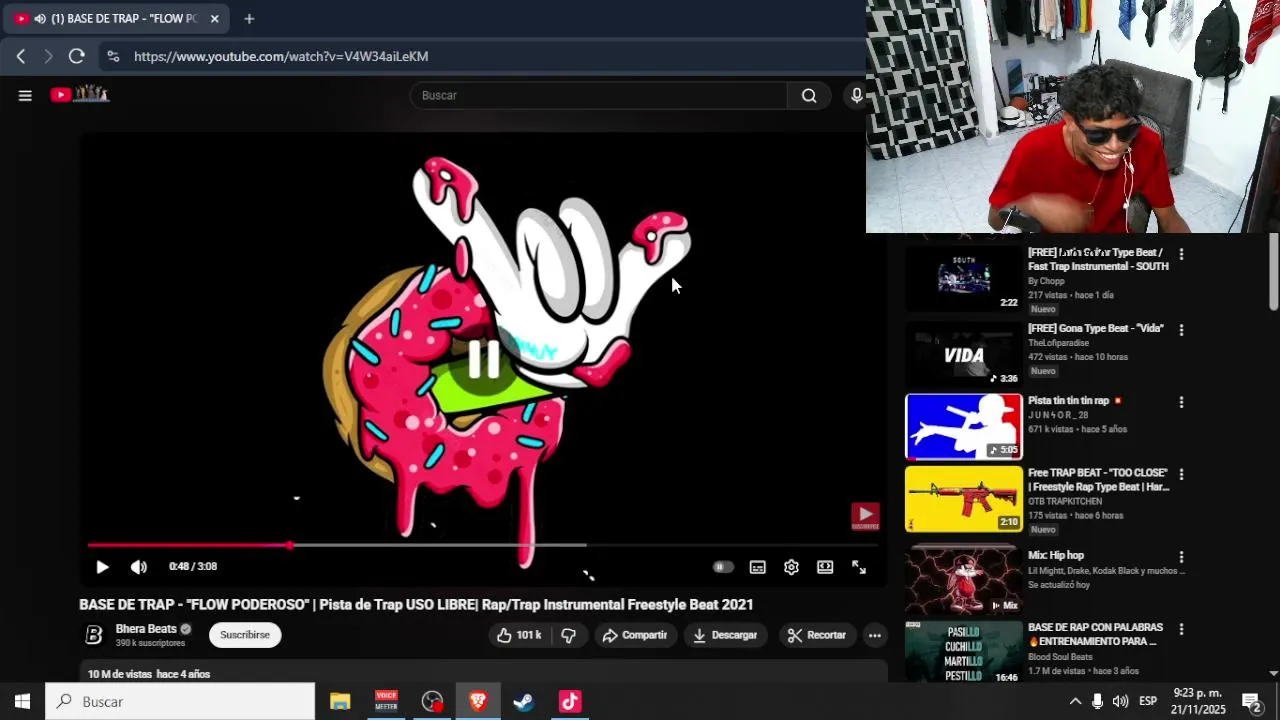Dislike the video
The height and width of the screenshot is (720, 1280).
tap(568, 635)
